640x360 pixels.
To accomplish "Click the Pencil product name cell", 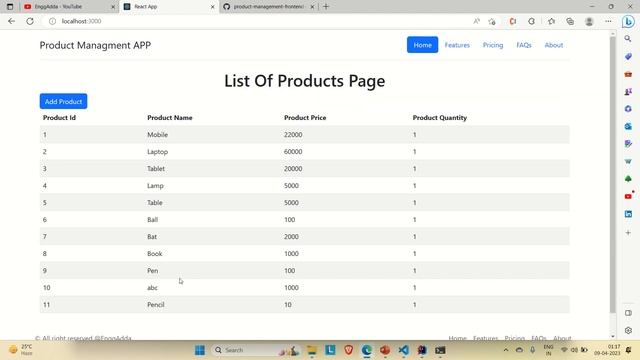I will (156, 305).
